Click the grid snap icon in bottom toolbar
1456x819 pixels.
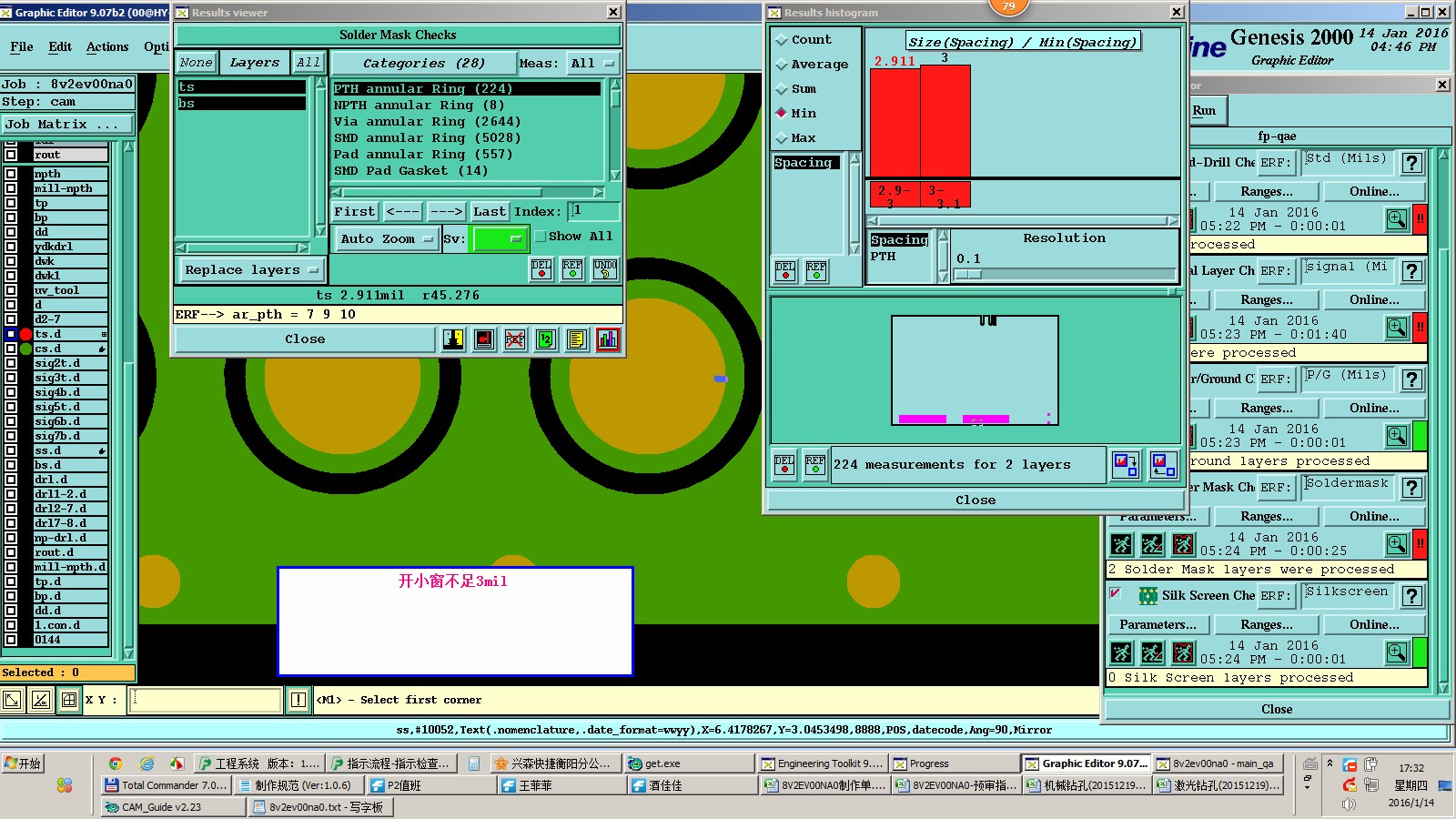click(x=69, y=700)
